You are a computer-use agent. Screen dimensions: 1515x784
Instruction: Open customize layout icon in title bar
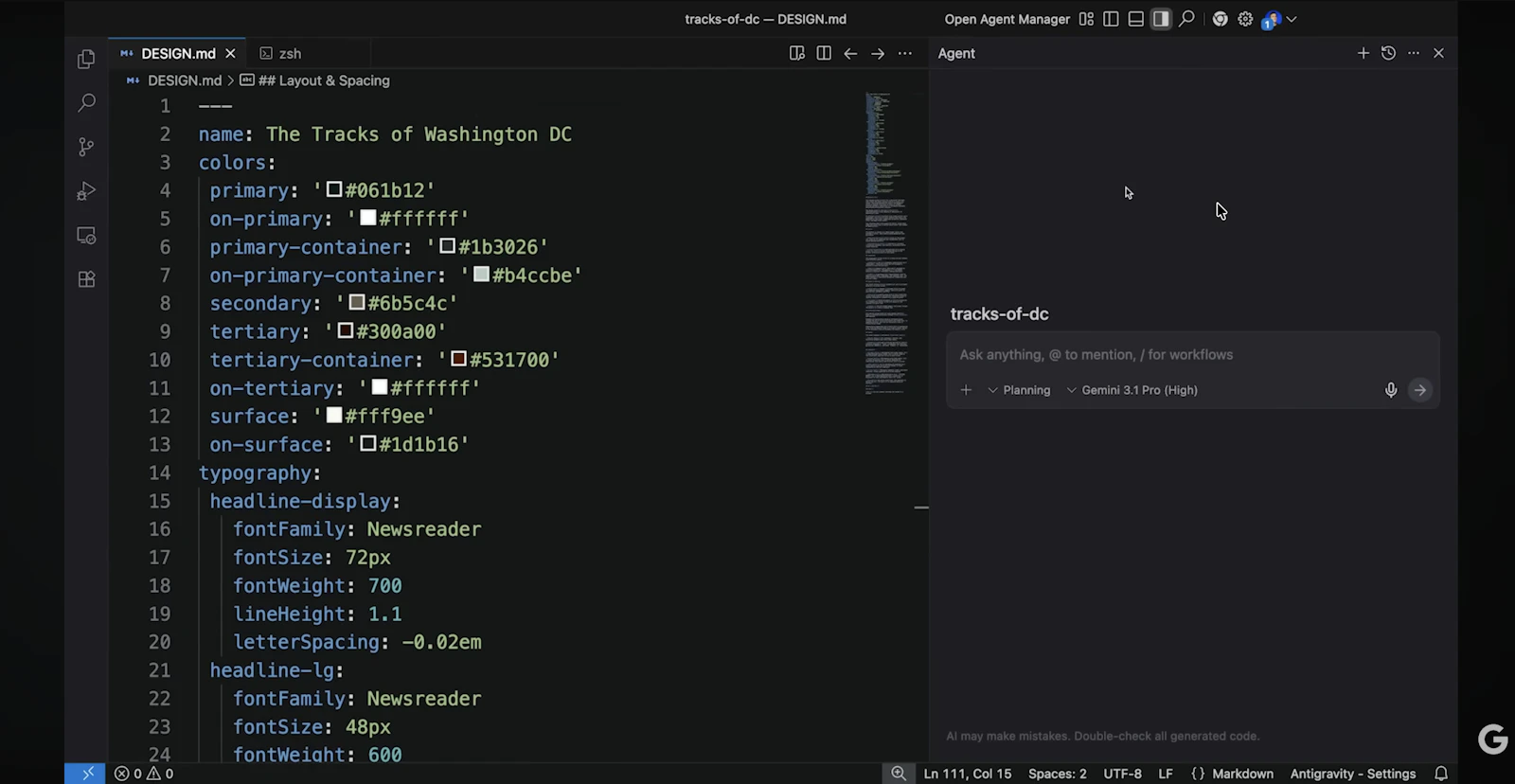[1086, 19]
